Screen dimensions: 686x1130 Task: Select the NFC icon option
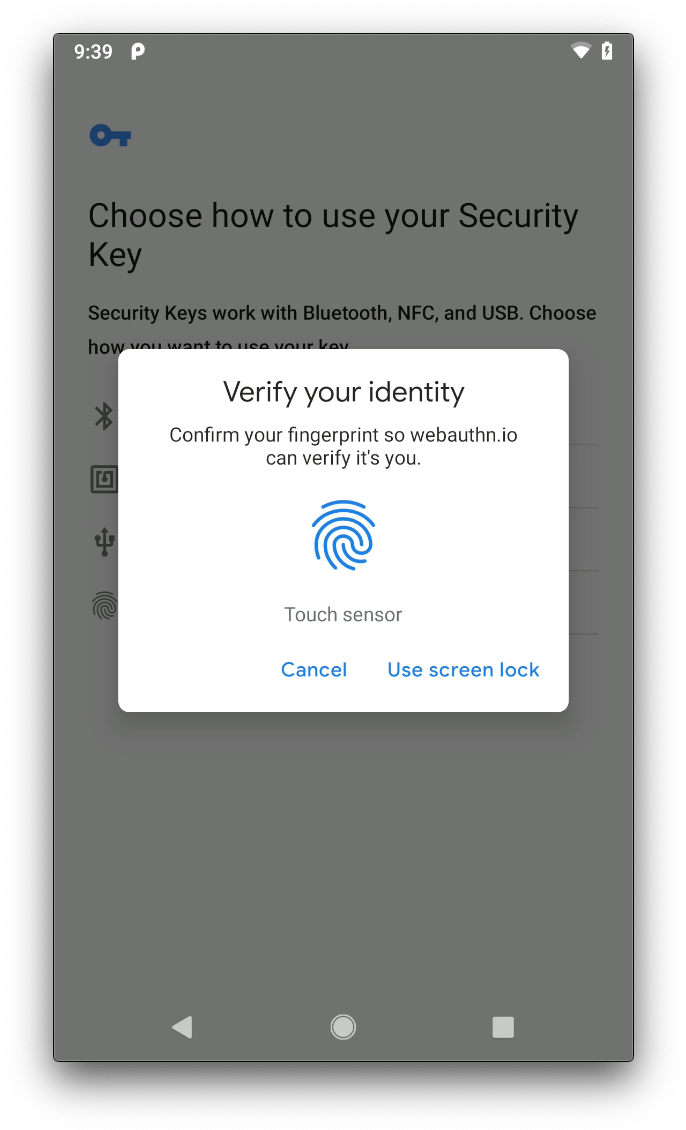coord(104,479)
